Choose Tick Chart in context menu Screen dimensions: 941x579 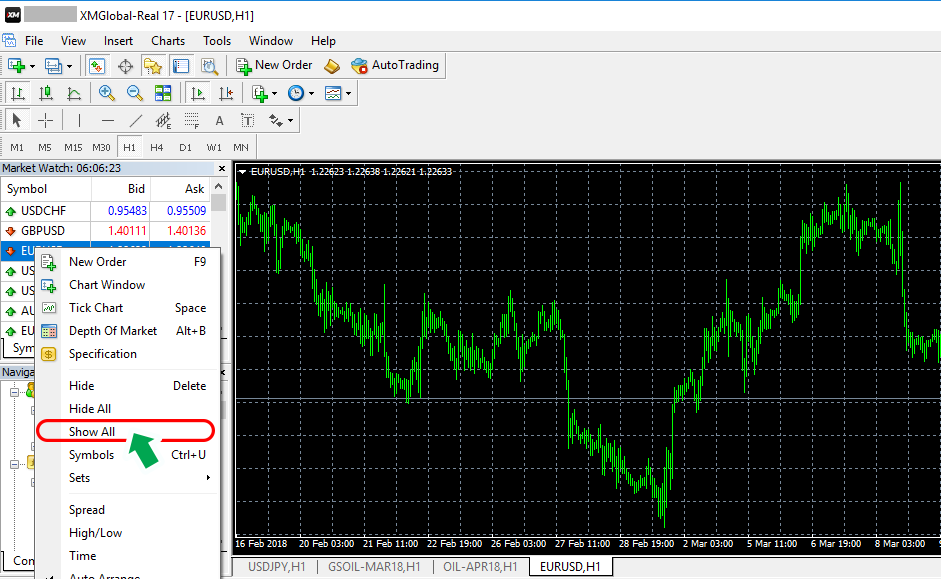click(128, 308)
